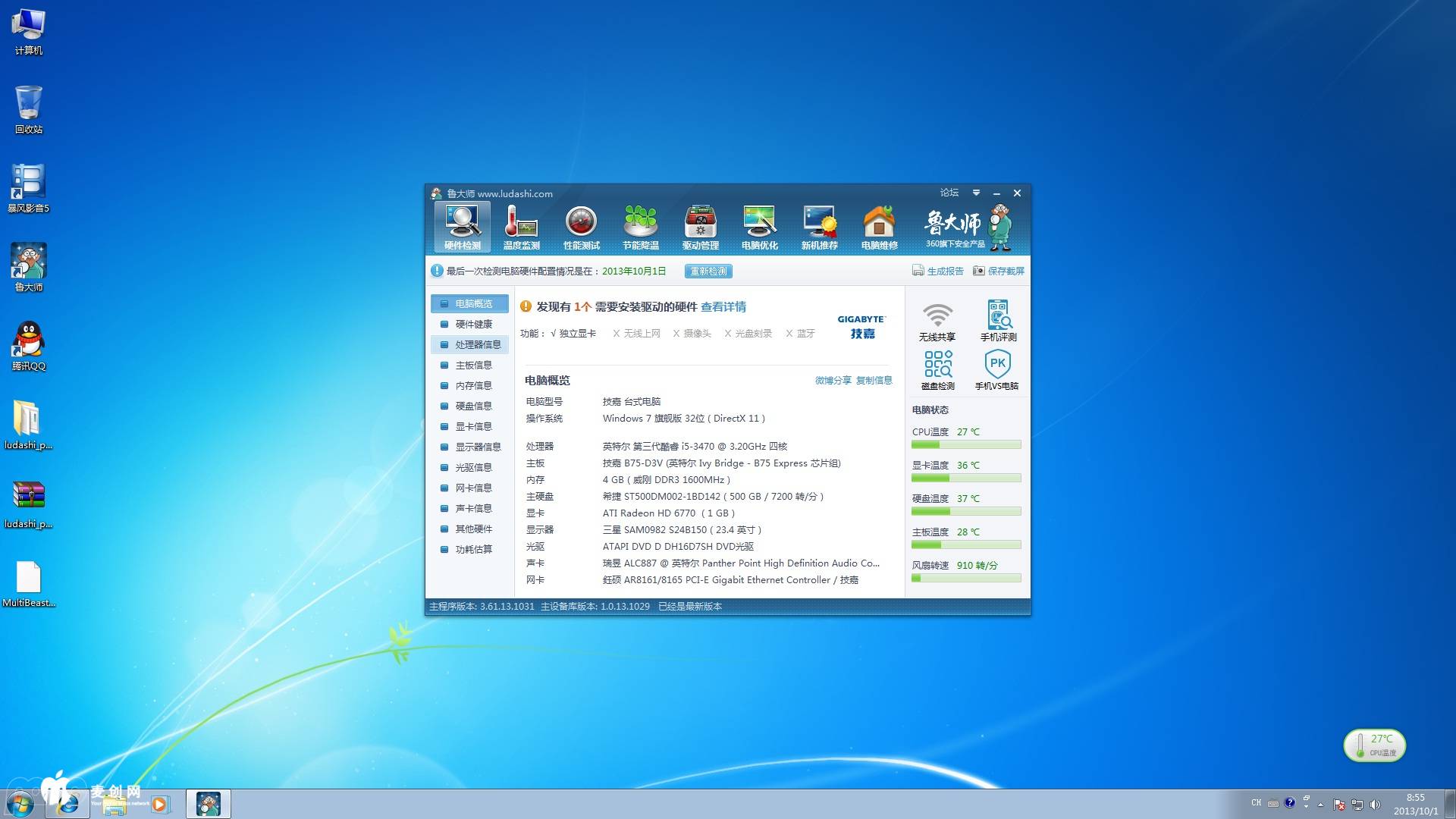This screenshot has width=1456, height=819.
Task: Open 性能测试 performance test gauge icon
Action: (x=581, y=227)
